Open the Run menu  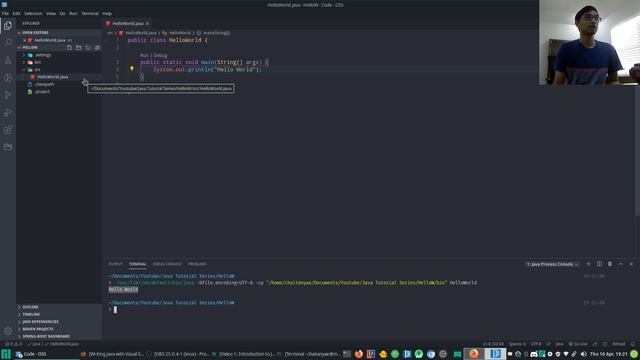tap(73, 13)
